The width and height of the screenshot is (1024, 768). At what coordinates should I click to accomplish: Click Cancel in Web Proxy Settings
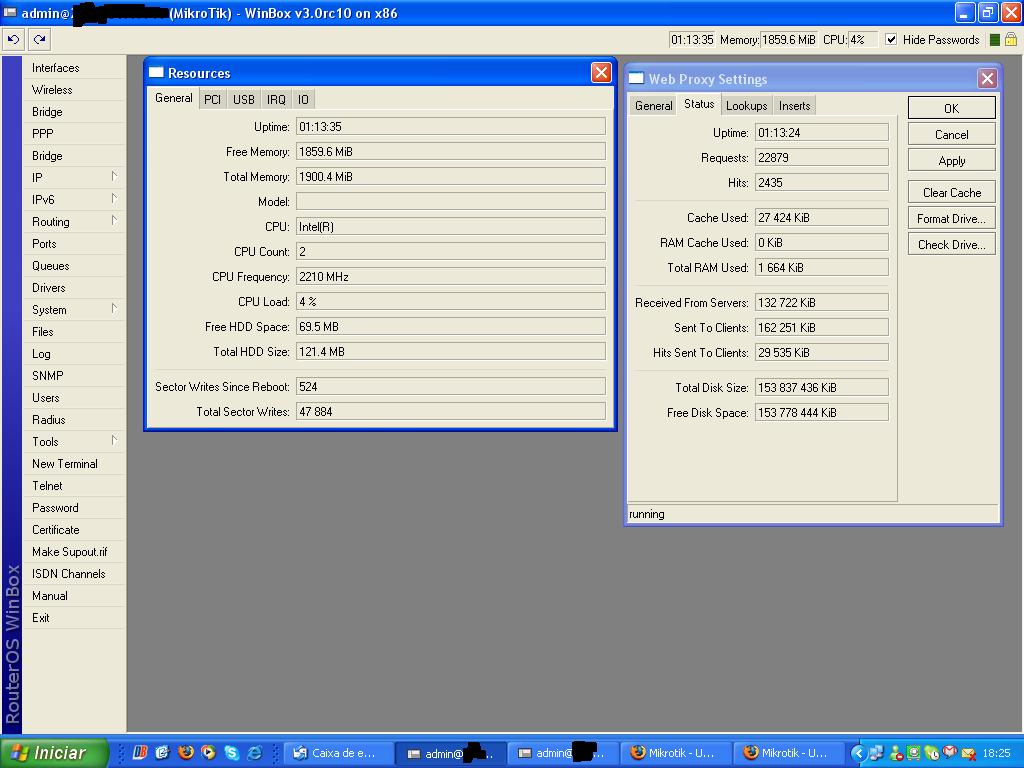pyautogui.click(x=952, y=135)
